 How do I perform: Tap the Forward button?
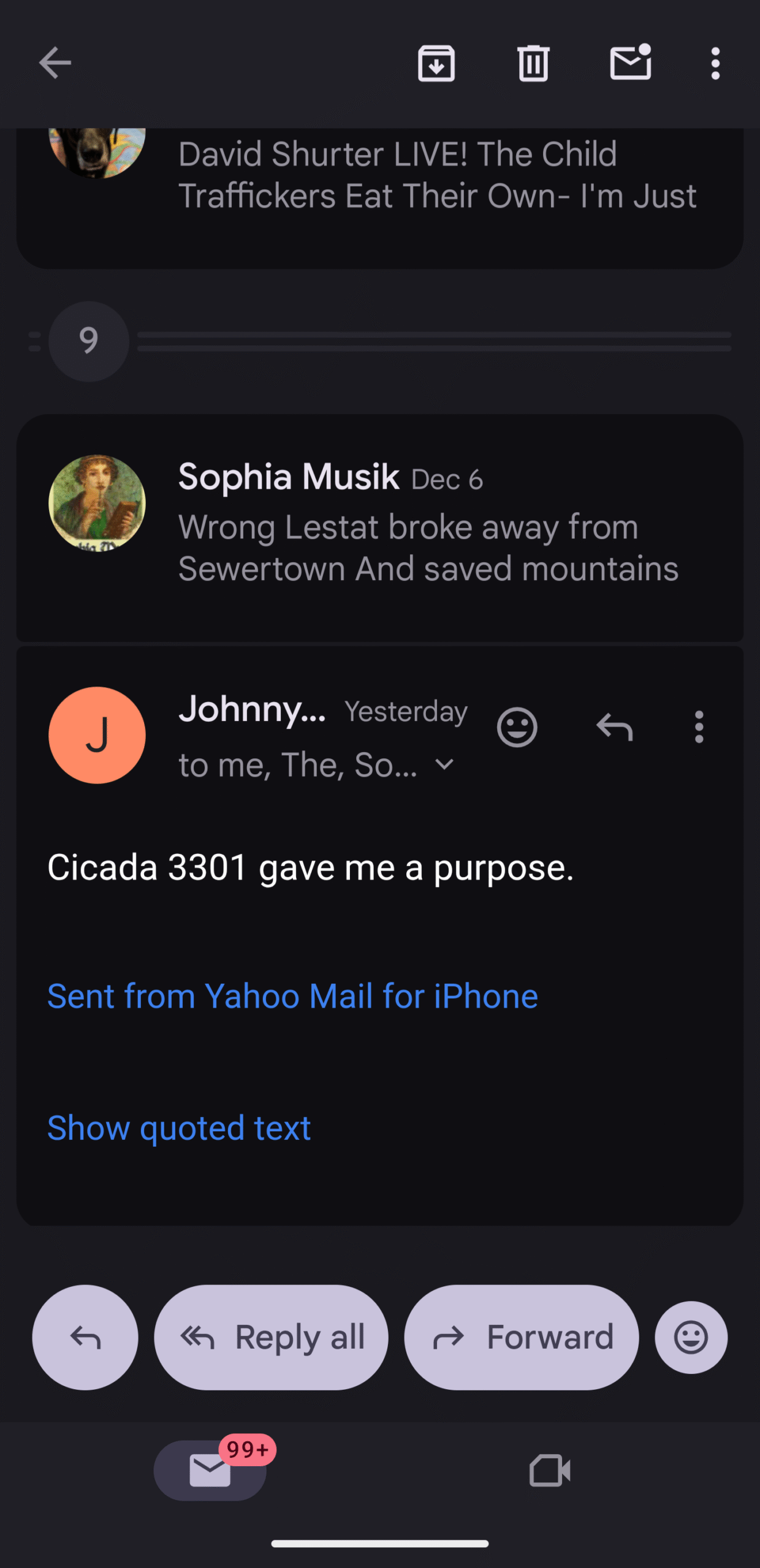click(x=521, y=1337)
